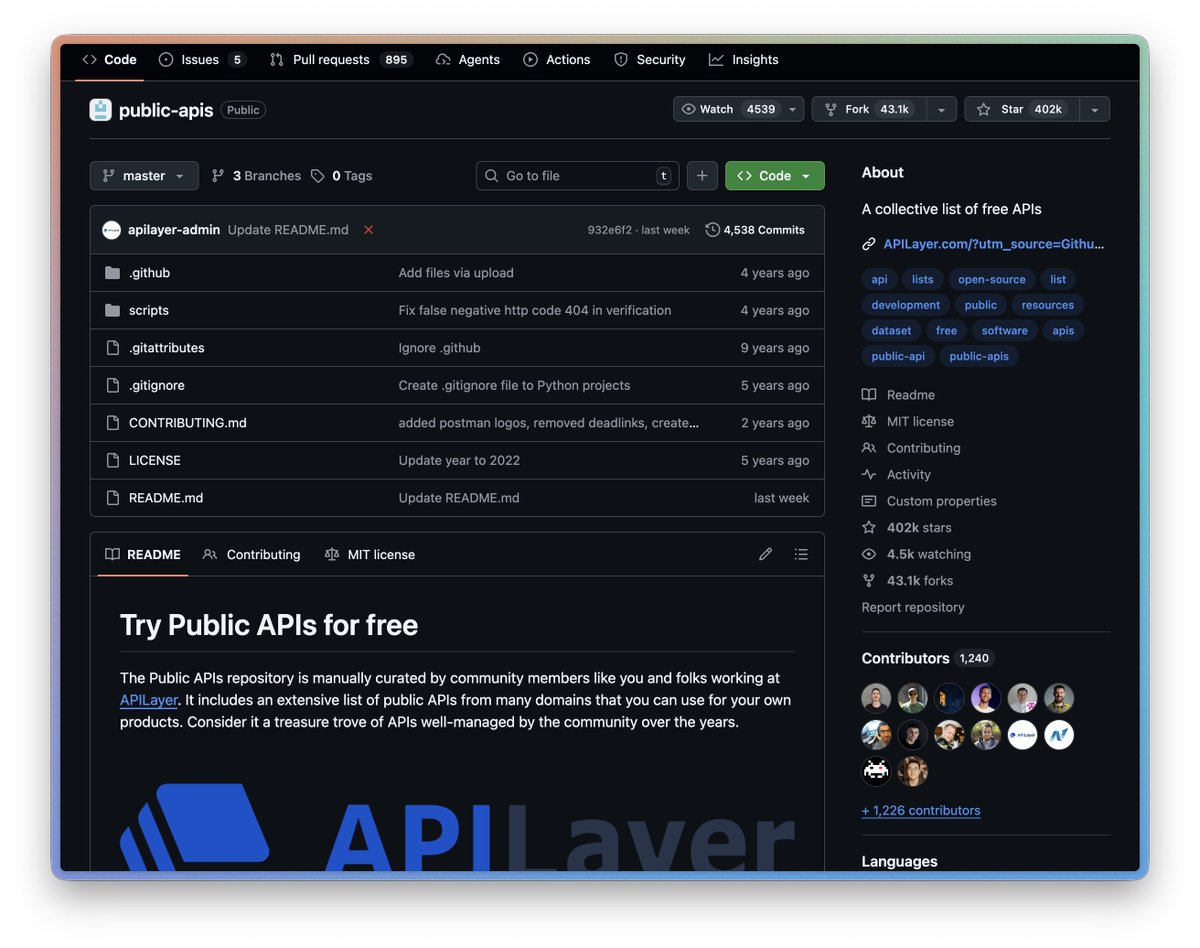Select the 'public-api' topic tag
Image resolution: width=1200 pixels, height=948 pixels.
pos(898,356)
